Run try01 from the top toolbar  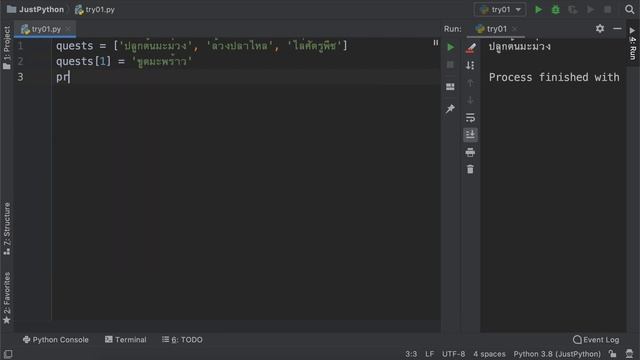pos(538,9)
